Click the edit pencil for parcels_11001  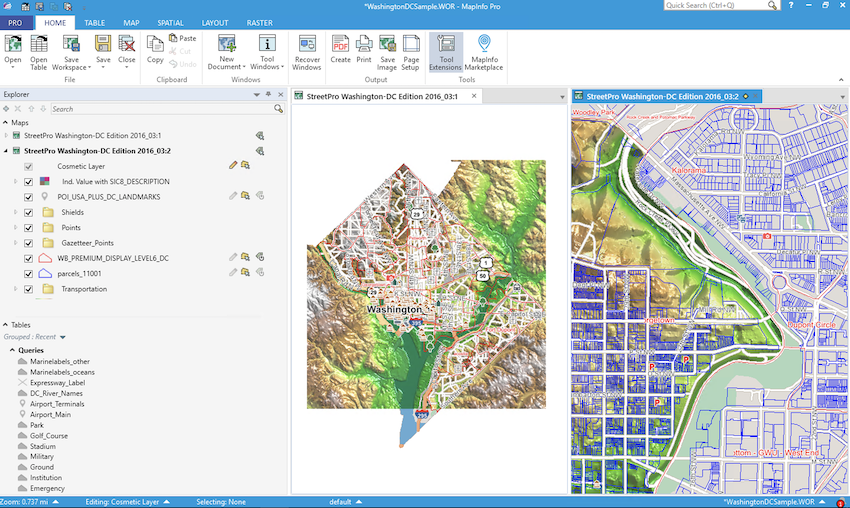(x=233, y=272)
